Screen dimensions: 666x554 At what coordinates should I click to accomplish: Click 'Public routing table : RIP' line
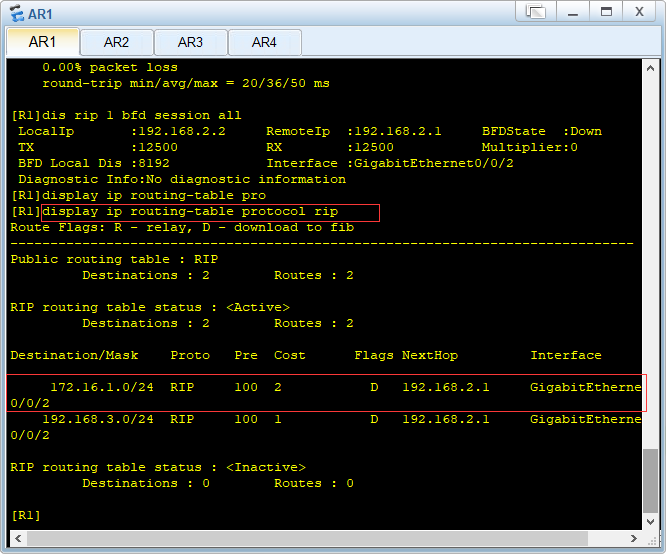coord(114,259)
